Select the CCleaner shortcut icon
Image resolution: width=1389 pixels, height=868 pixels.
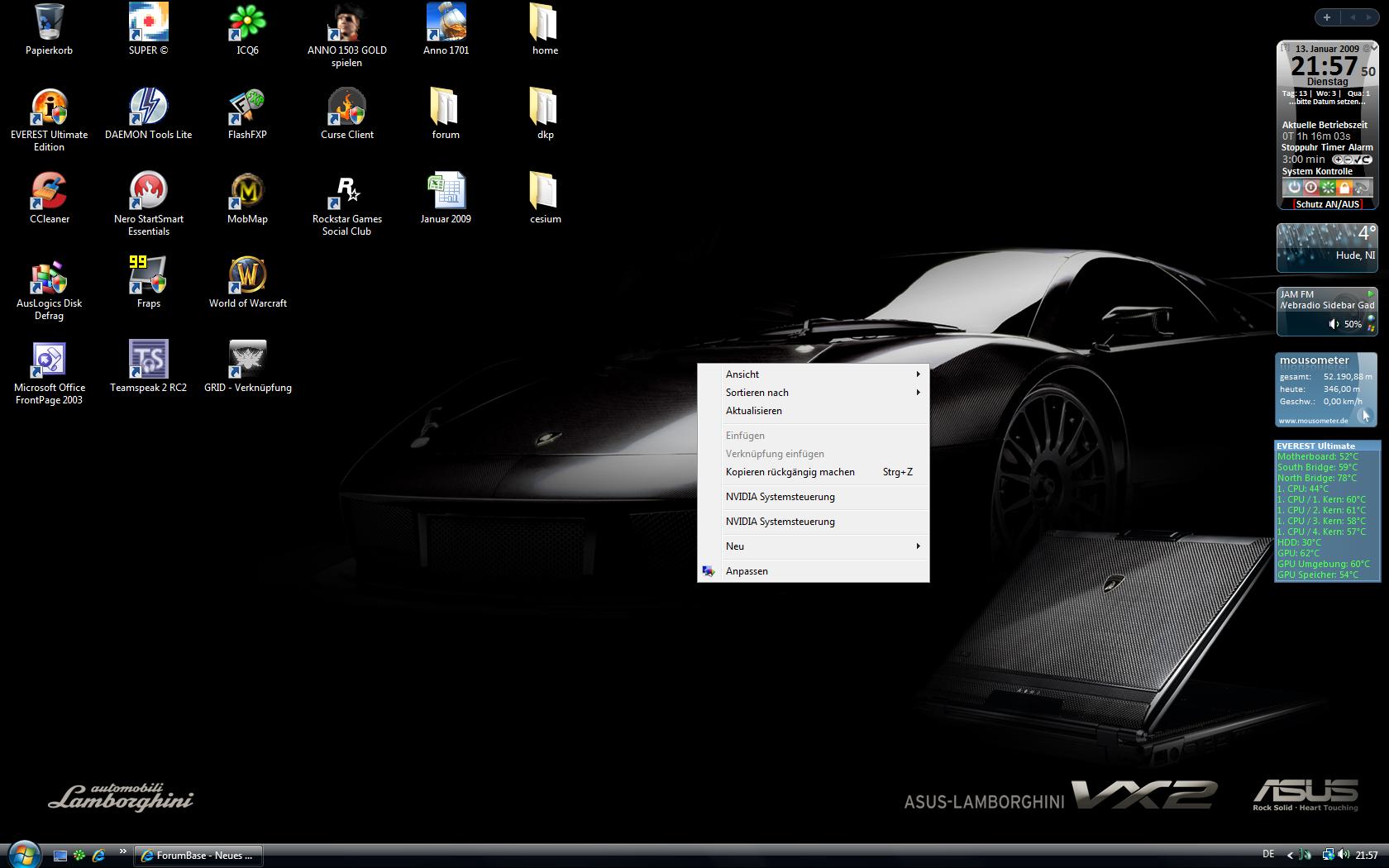click(x=49, y=198)
